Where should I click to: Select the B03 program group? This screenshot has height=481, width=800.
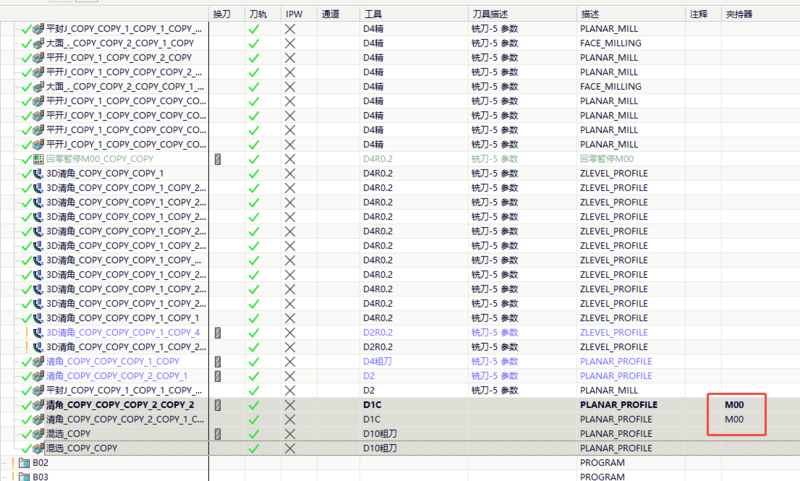(40, 477)
